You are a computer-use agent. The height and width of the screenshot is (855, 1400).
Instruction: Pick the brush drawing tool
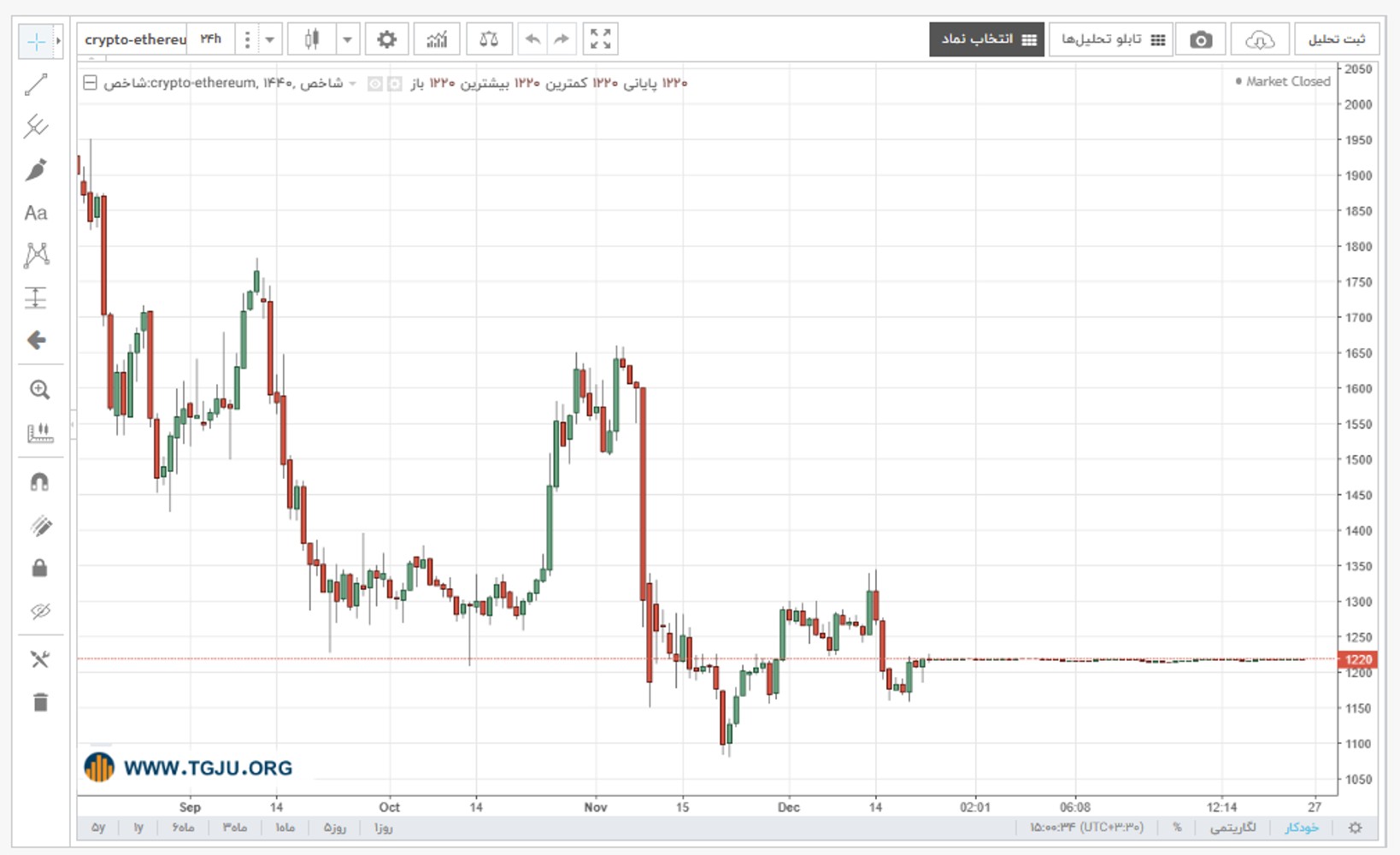tap(36, 169)
